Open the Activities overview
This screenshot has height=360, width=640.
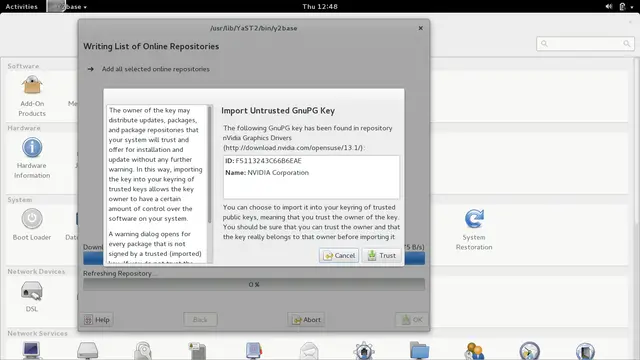(x=21, y=7)
